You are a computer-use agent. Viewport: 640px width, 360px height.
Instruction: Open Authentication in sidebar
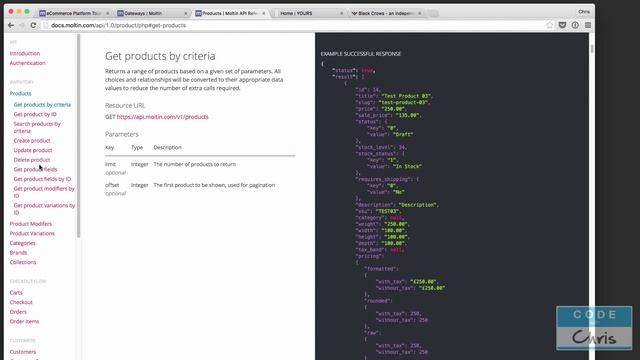point(28,63)
